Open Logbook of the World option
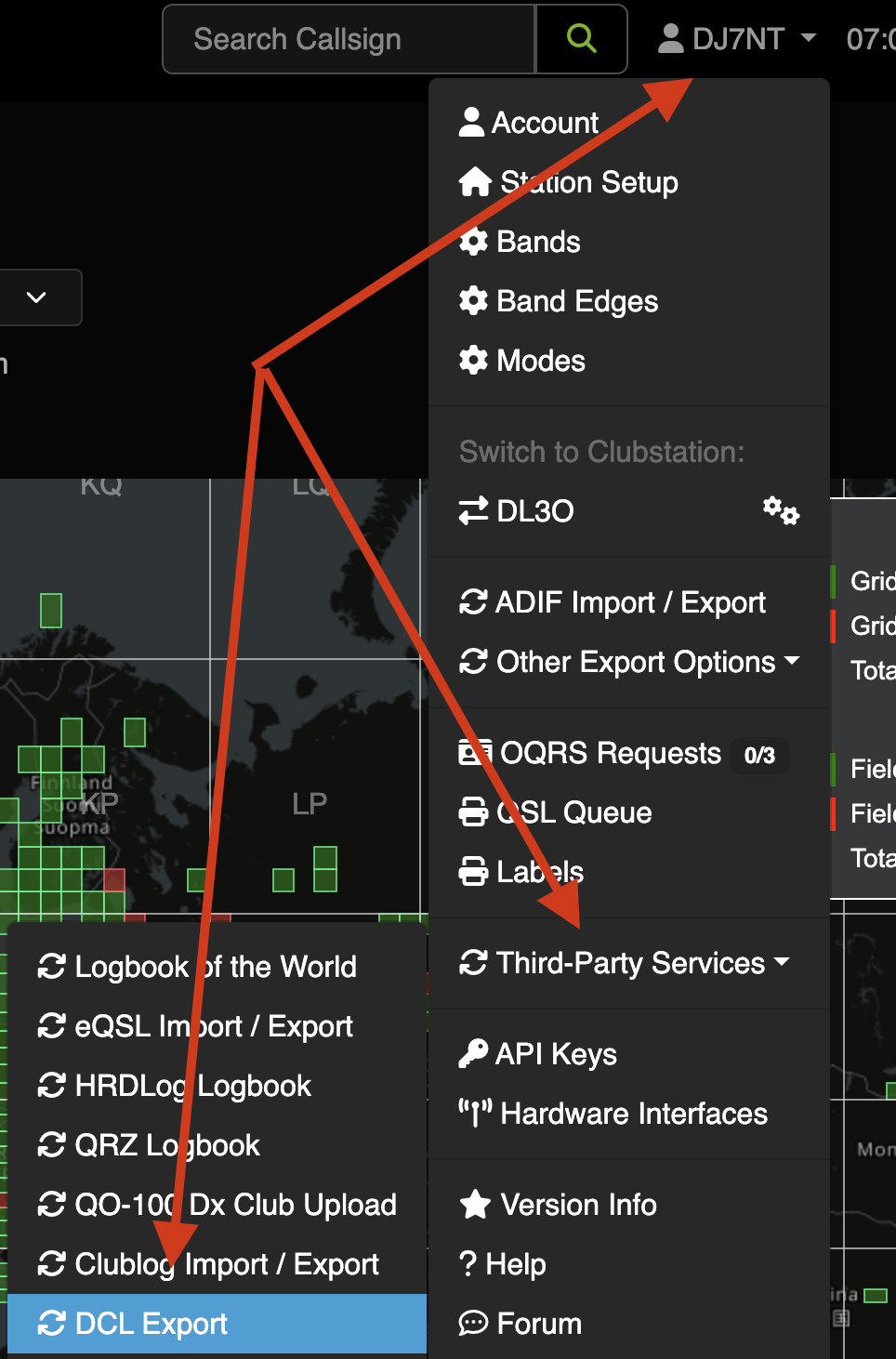This screenshot has width=896, height=1359. 217,967
